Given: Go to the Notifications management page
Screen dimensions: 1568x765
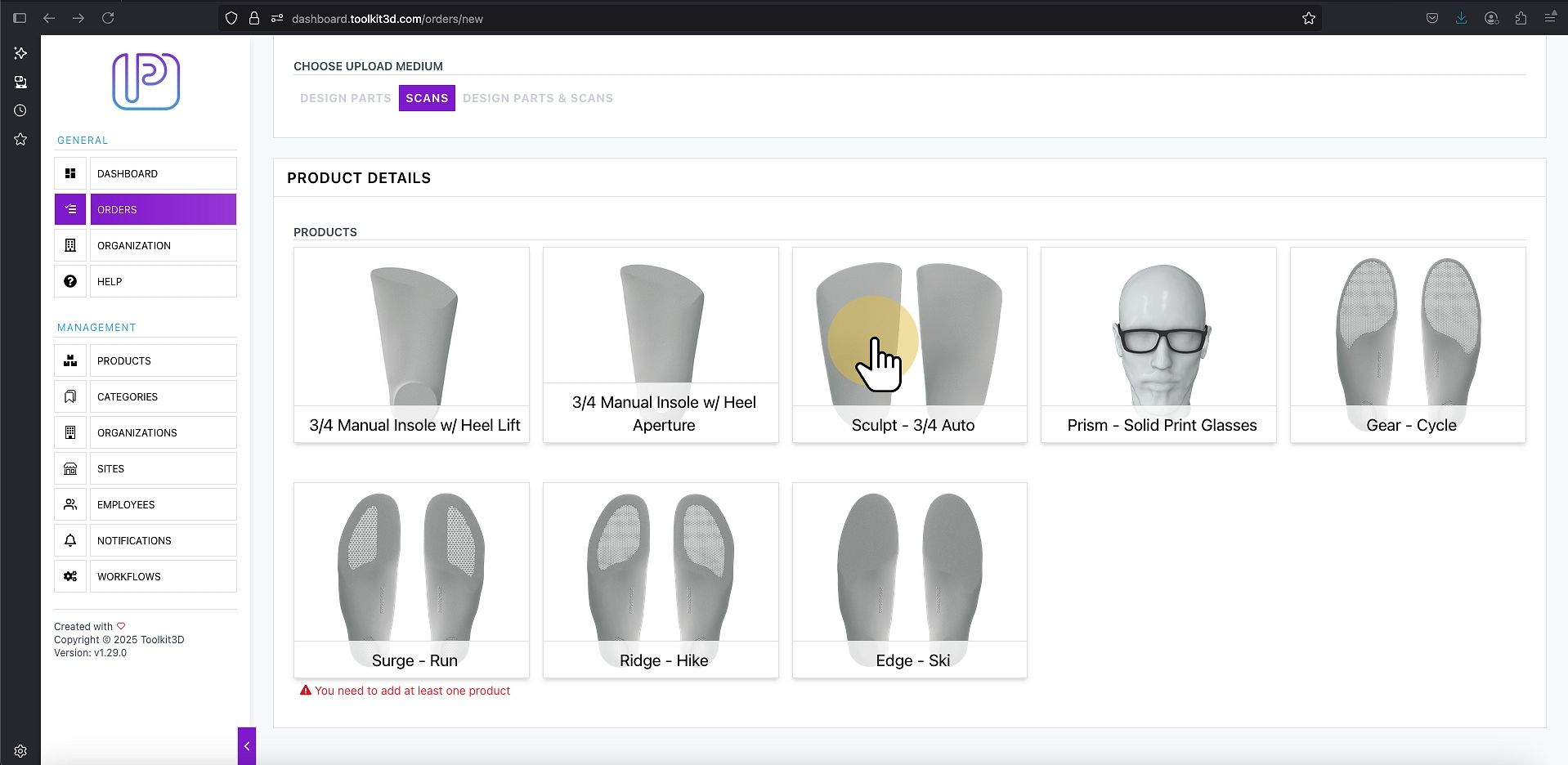Looking at the screenshot, I should point(164,540).
